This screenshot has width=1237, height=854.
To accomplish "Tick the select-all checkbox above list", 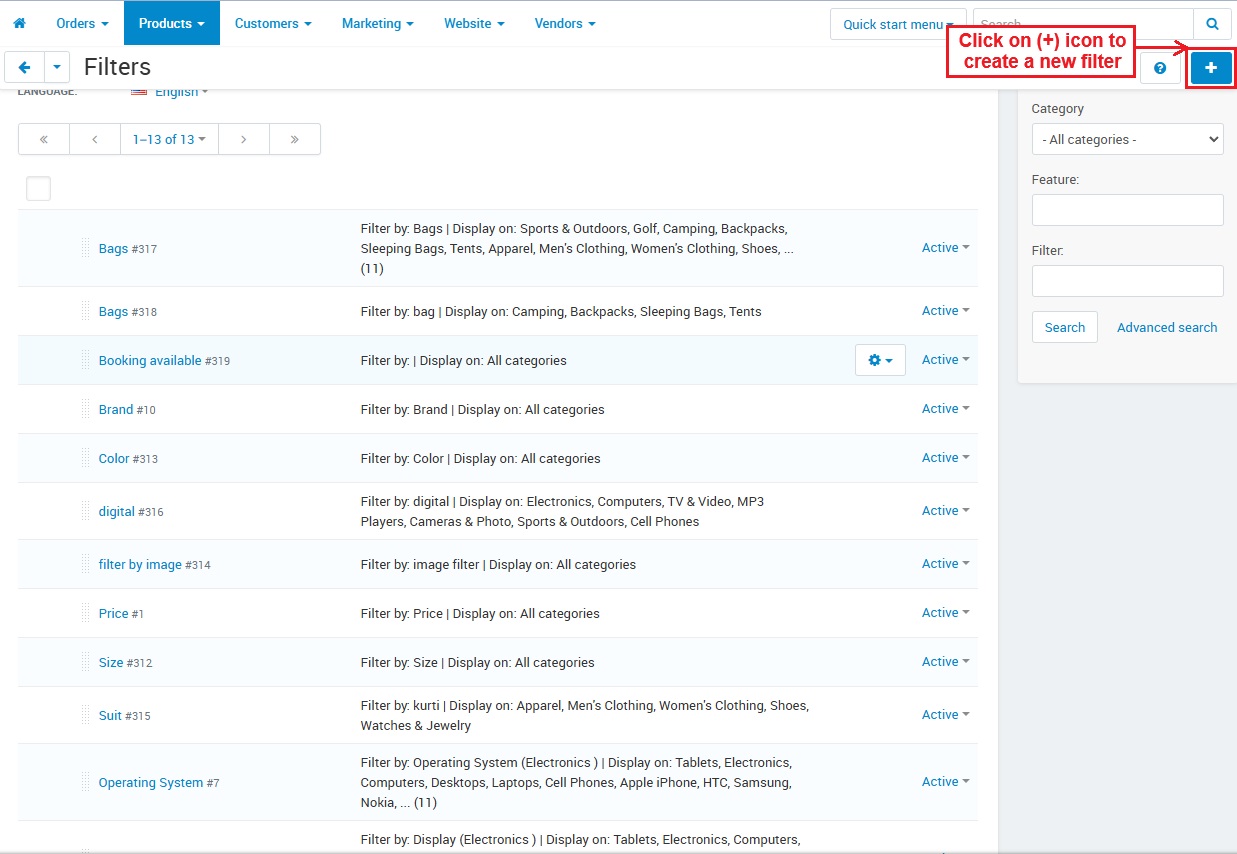I will pyautogui.click(x=38, y=188).
